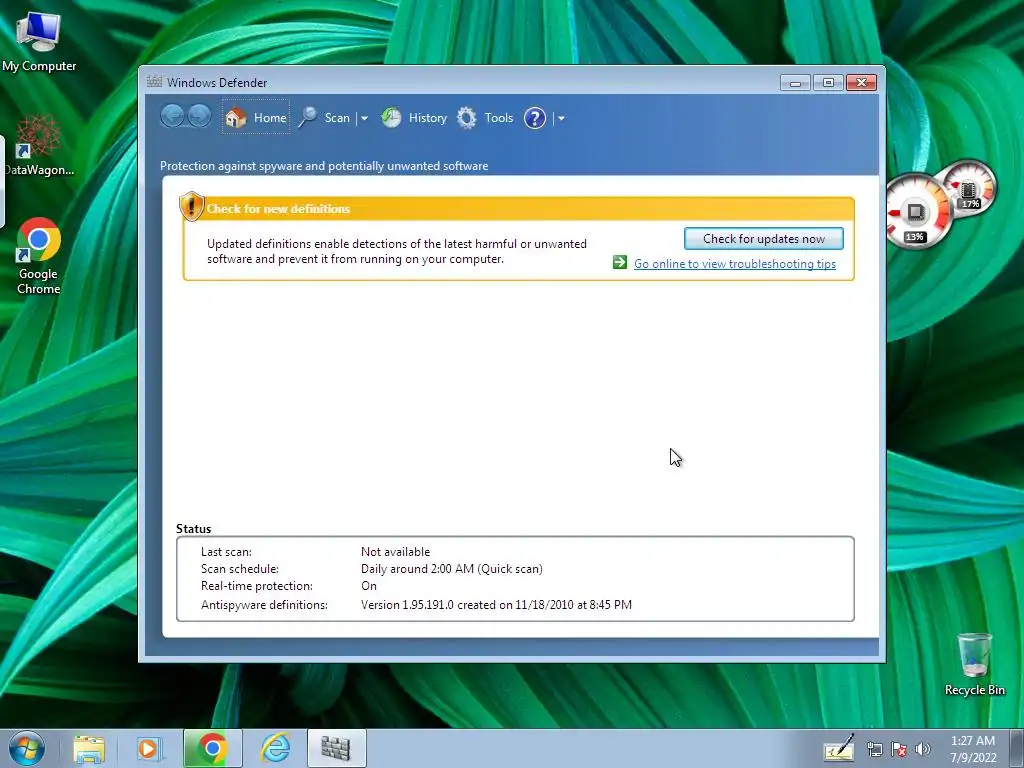Click the blue Help question mark icon
Viewport: 1024px width, 768px height.
(x=535, y=118)
